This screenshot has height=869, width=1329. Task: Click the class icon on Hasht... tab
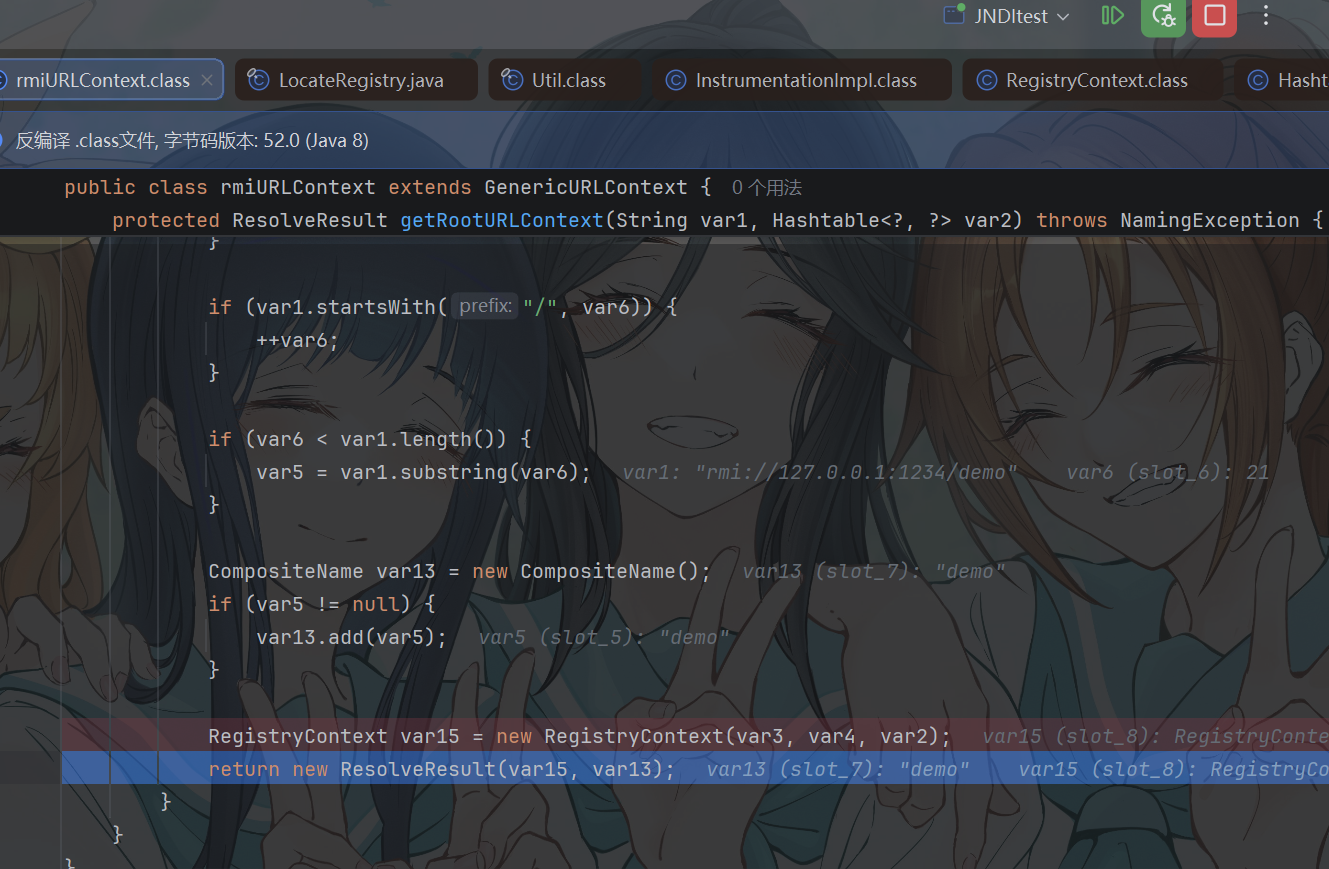(x=1258, y=80)
